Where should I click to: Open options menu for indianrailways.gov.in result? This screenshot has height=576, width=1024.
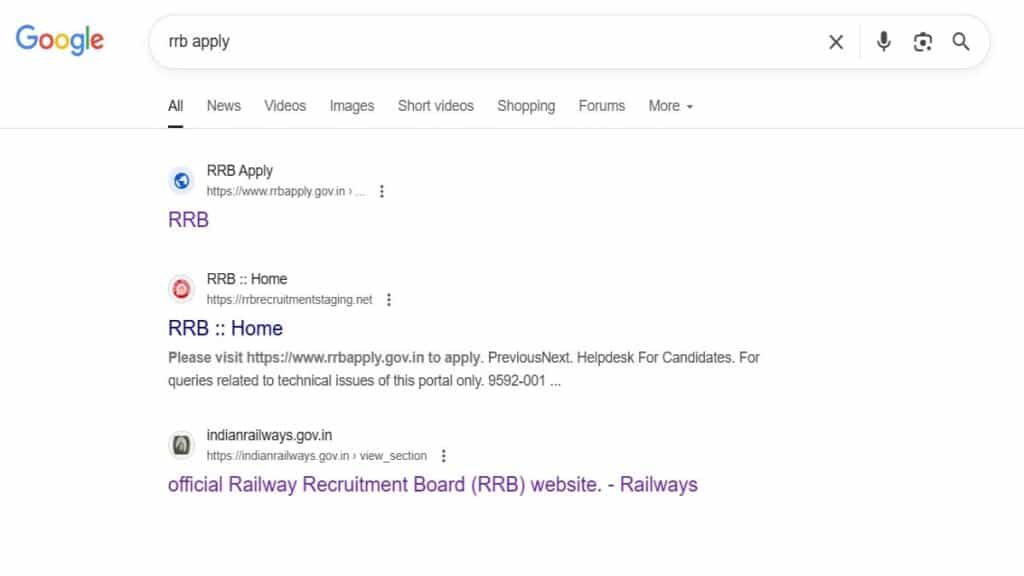[444, 456]
